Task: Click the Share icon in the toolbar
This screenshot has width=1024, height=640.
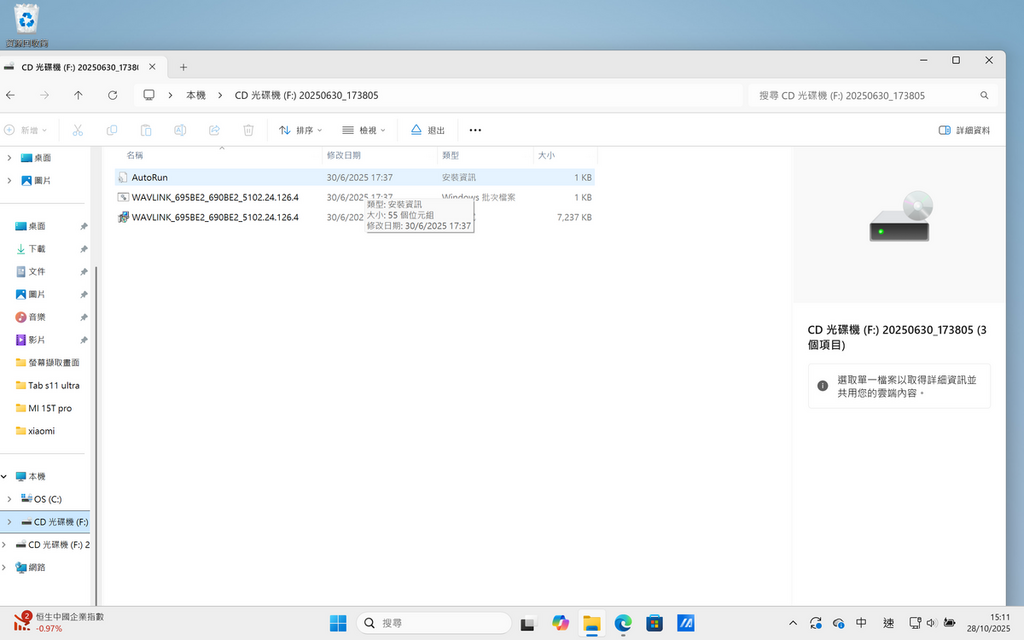Action: (215, 130)
